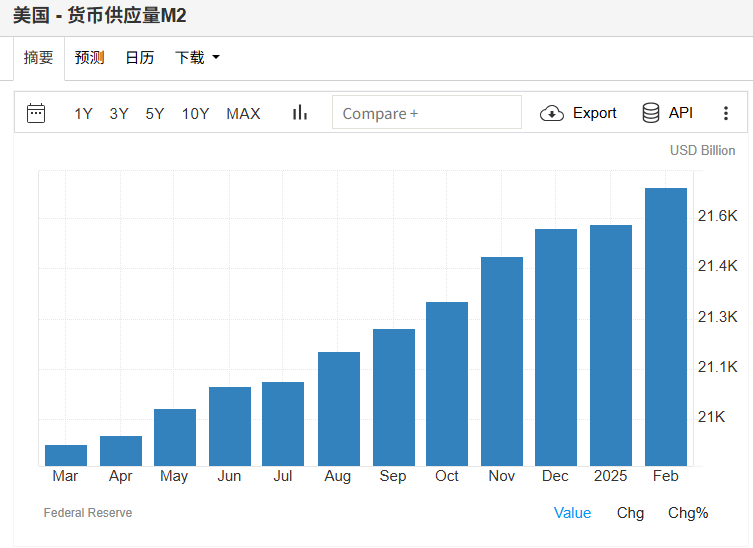Show chart by Value
Viewport: 753px width, 548px height.
pos(572,512)
